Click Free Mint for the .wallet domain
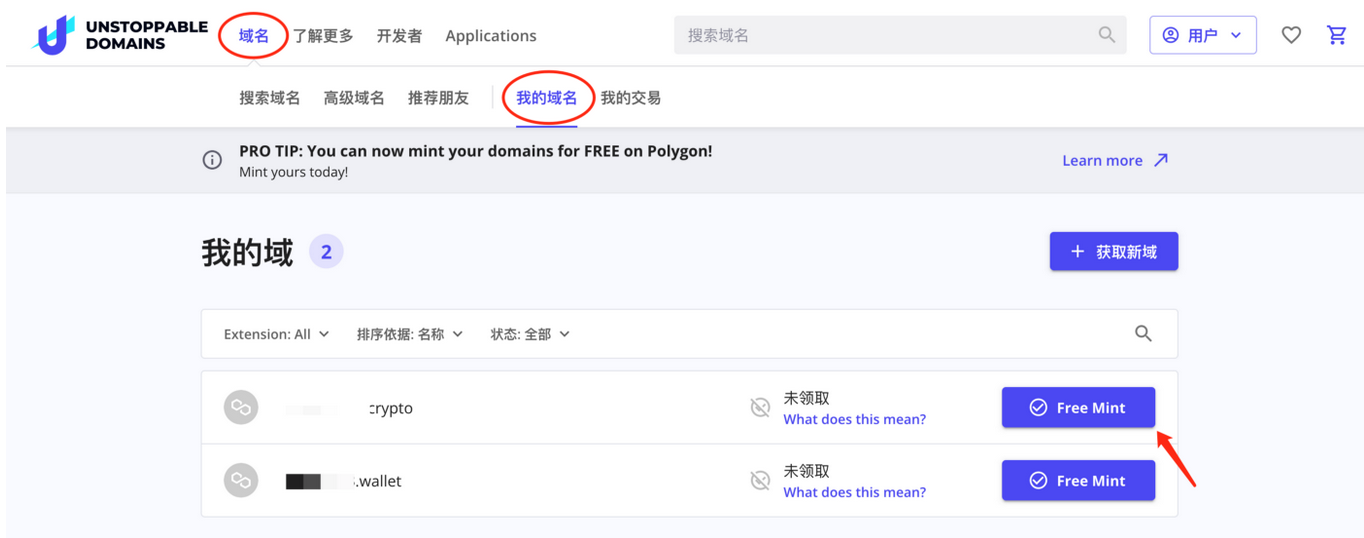Image resolution: width=1364 pixels, height=538 pixels. (1079, 480)
